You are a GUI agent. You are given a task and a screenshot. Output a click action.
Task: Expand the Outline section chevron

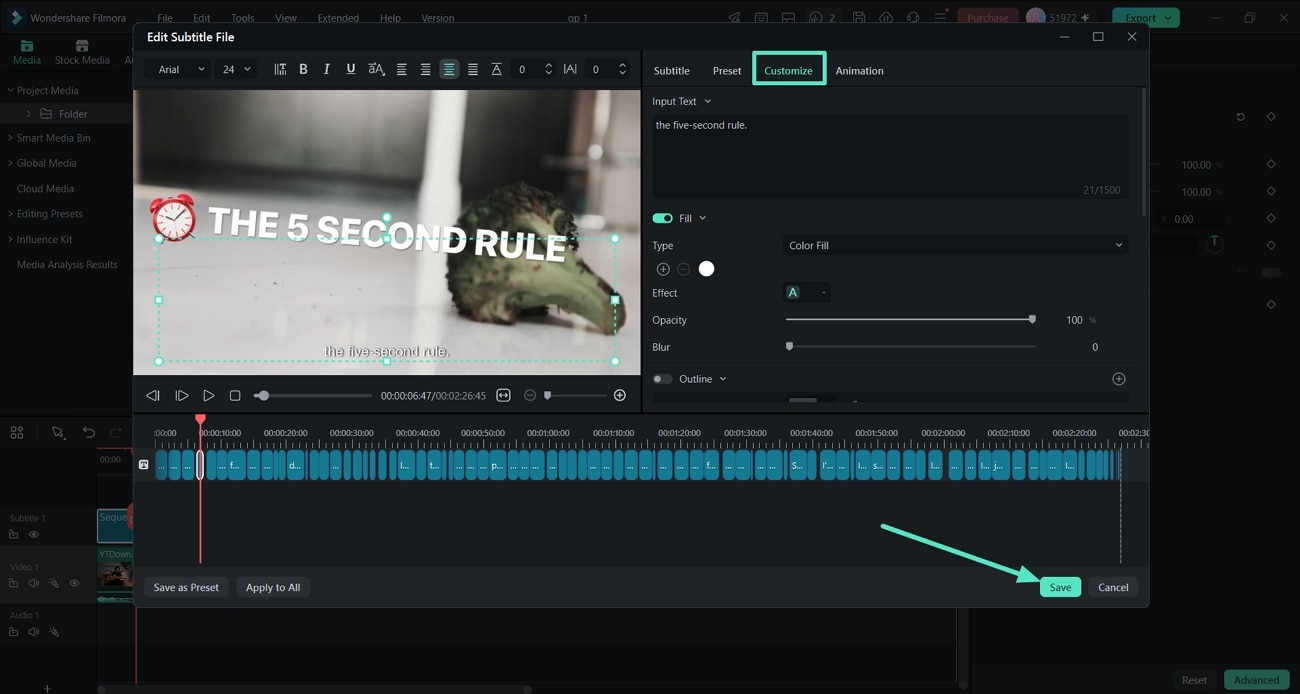(723, 379)
